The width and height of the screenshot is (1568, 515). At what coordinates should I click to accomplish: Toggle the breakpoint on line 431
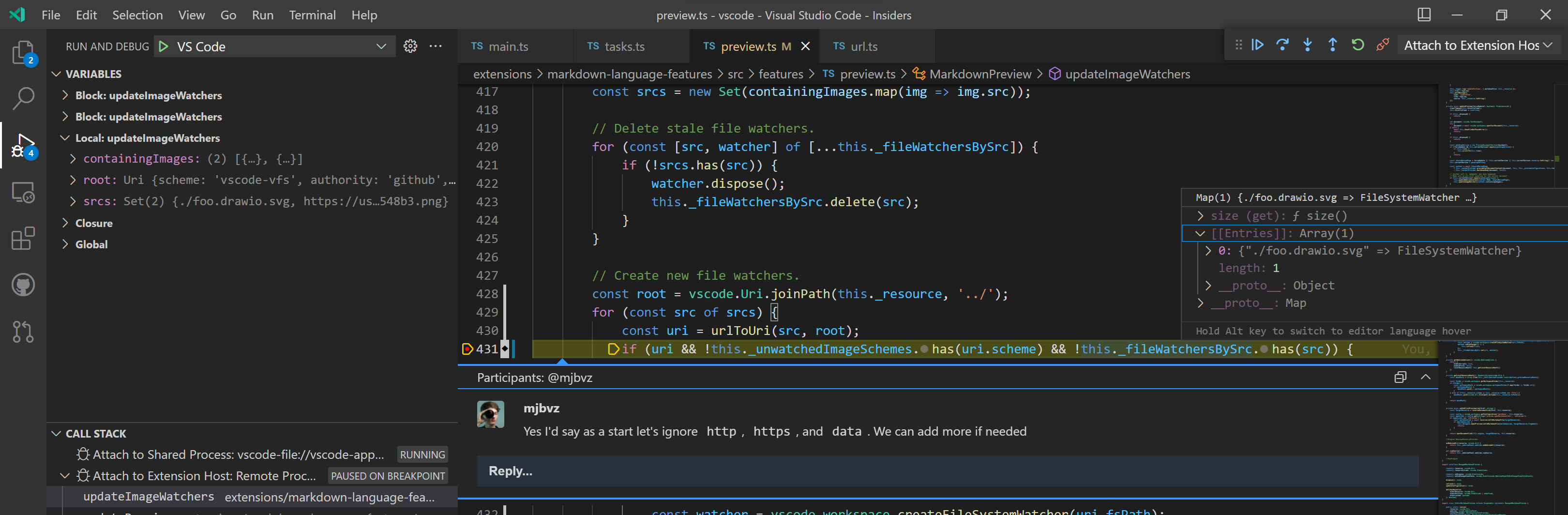tap(467, 349)
